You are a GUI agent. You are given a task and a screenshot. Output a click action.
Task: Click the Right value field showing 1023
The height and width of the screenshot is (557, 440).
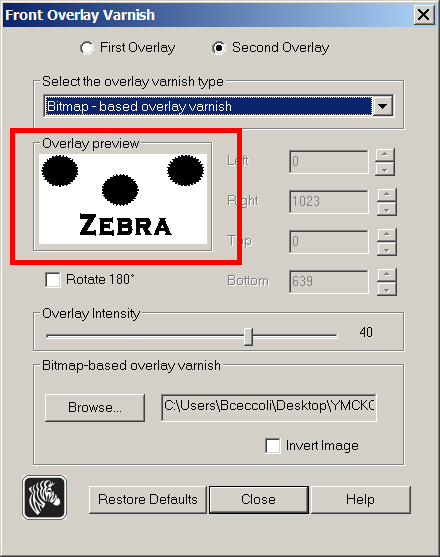coord(329,201)
